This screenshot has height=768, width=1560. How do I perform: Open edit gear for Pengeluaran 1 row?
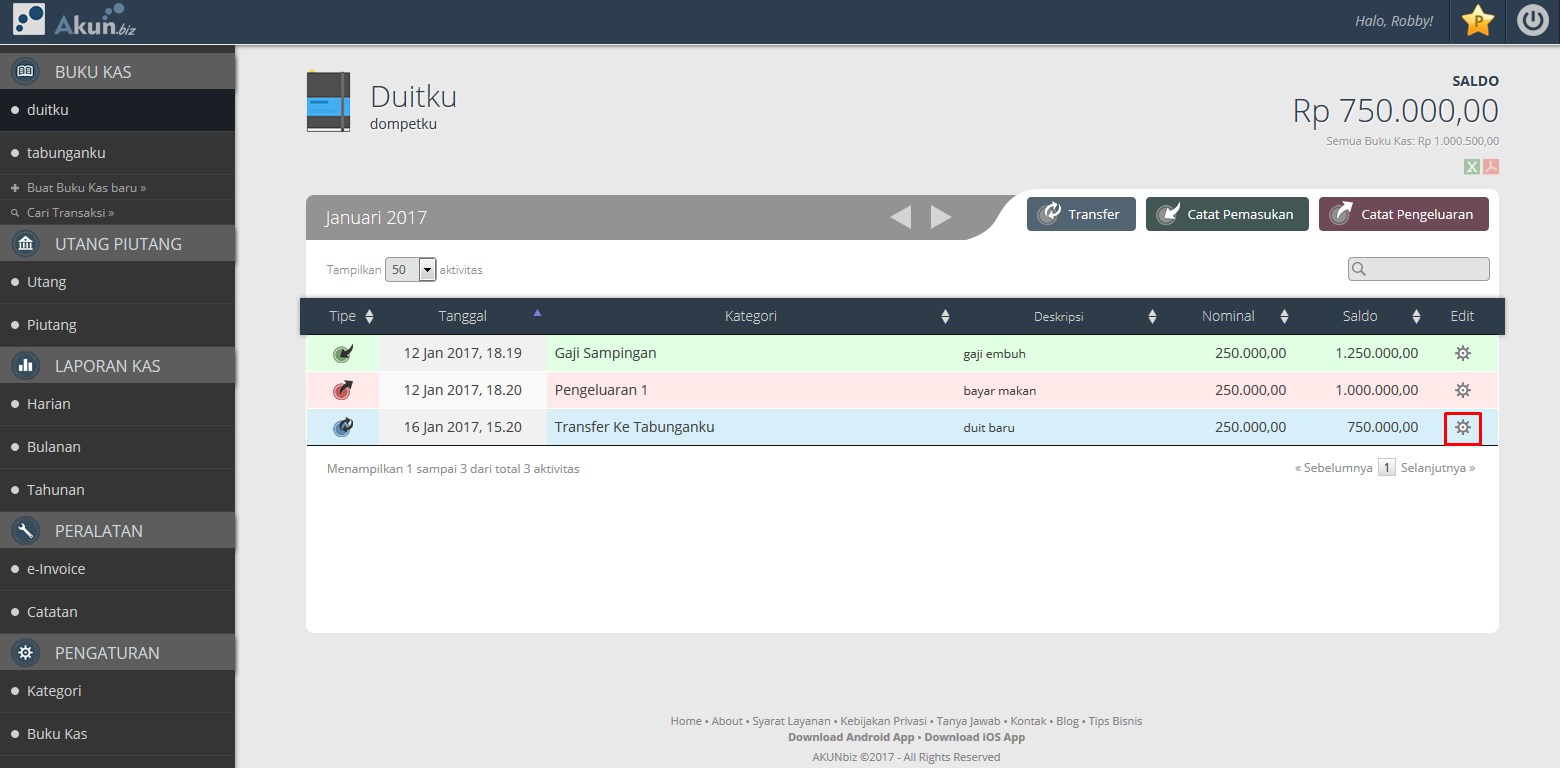pyautogui.click(x=1462, y=390)
